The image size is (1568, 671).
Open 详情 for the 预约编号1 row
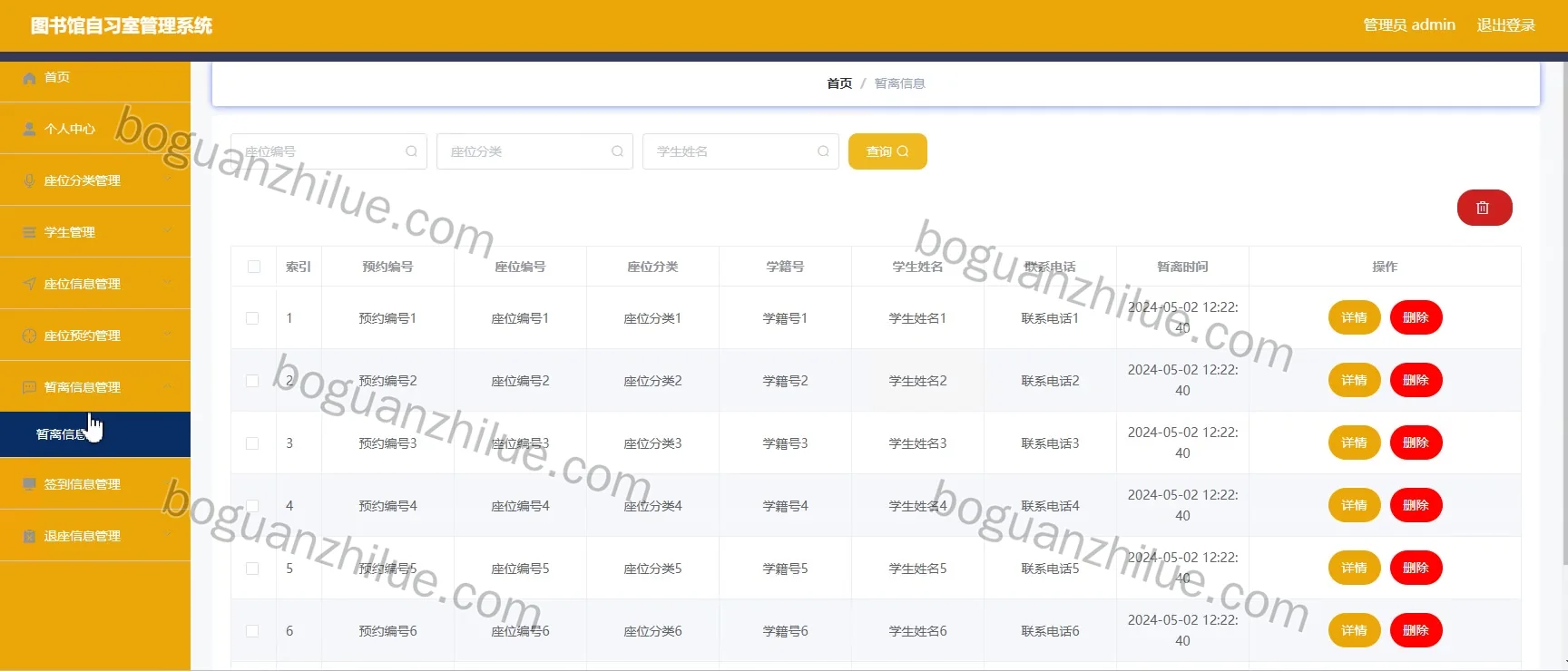pyautogui.click(x=1354, y=317)
